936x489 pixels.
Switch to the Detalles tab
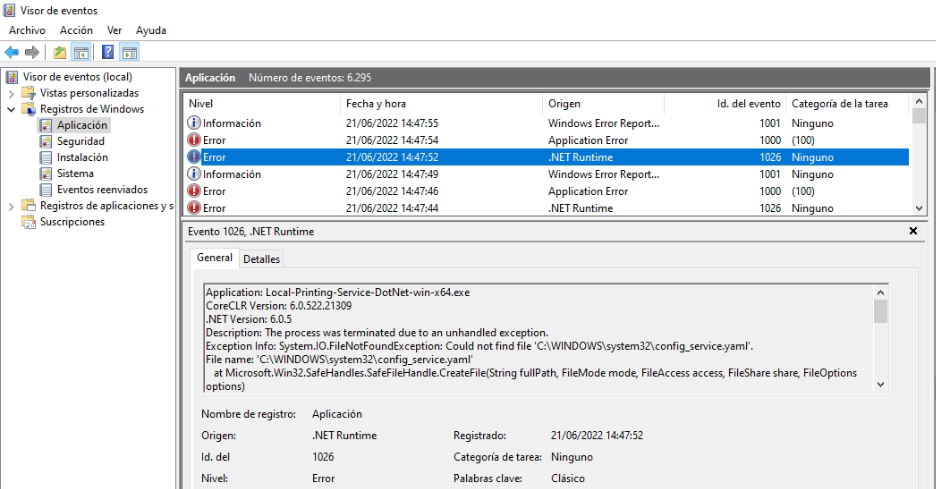[262, 259]
